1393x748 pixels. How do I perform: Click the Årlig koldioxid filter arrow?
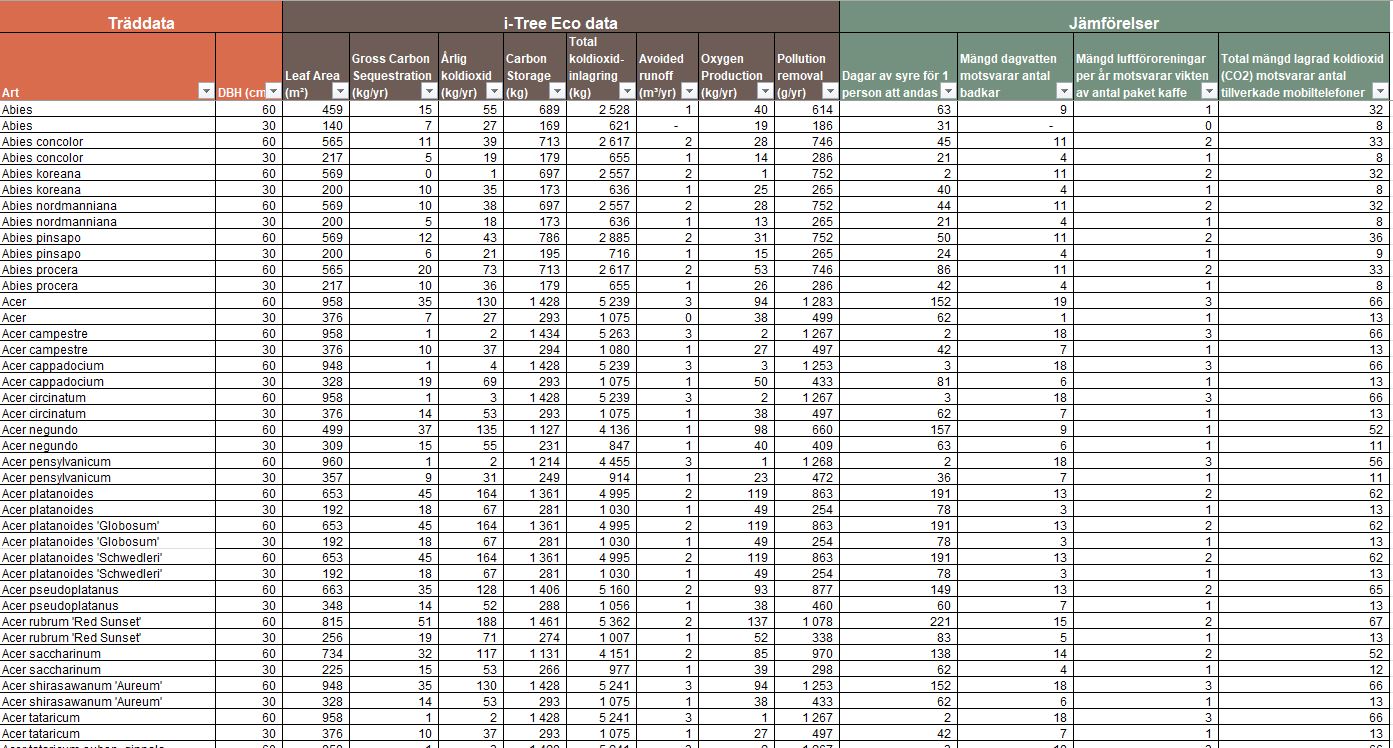tap(494, 92)
